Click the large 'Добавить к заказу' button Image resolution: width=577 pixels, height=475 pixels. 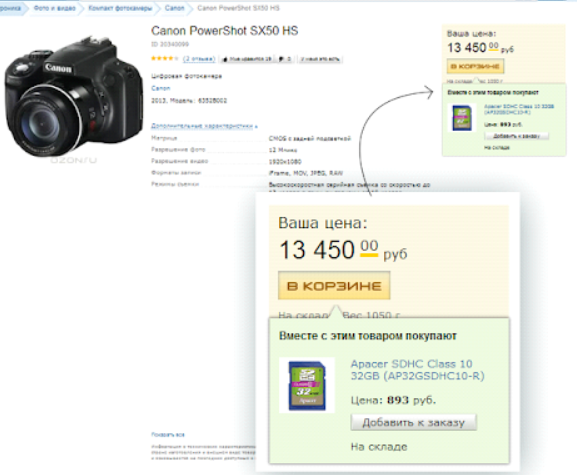414,422
